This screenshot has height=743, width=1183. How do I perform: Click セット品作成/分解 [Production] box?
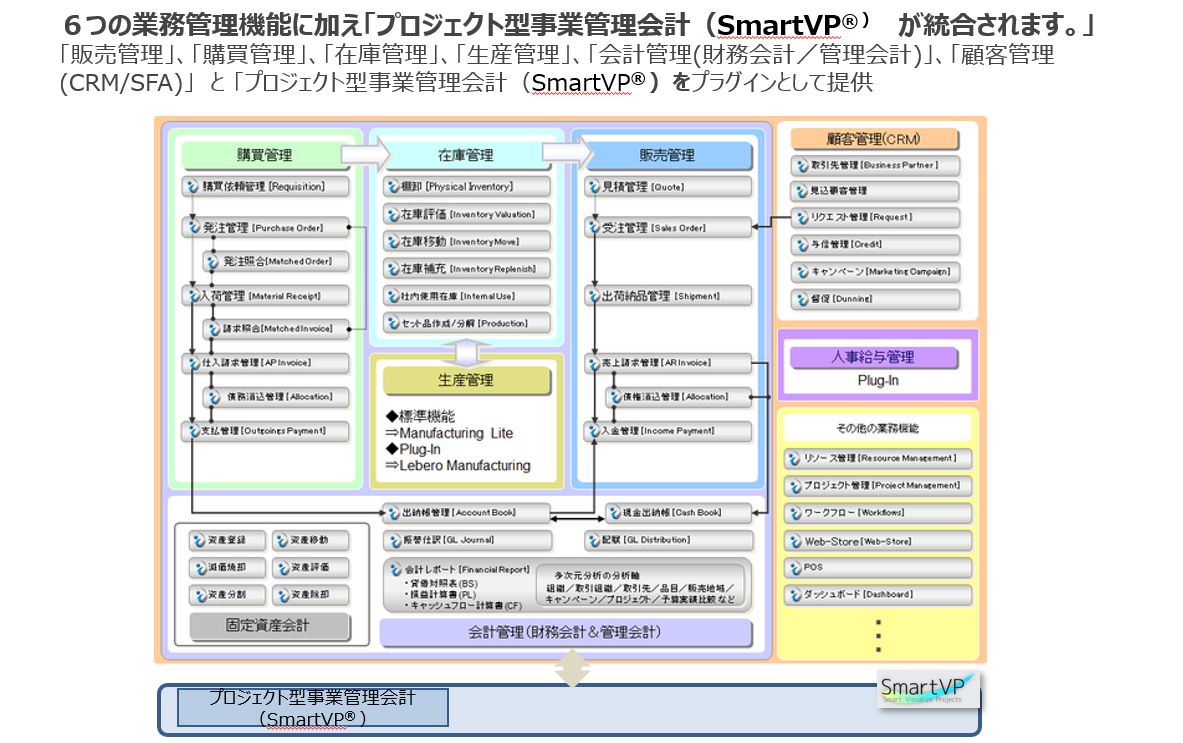466,323
